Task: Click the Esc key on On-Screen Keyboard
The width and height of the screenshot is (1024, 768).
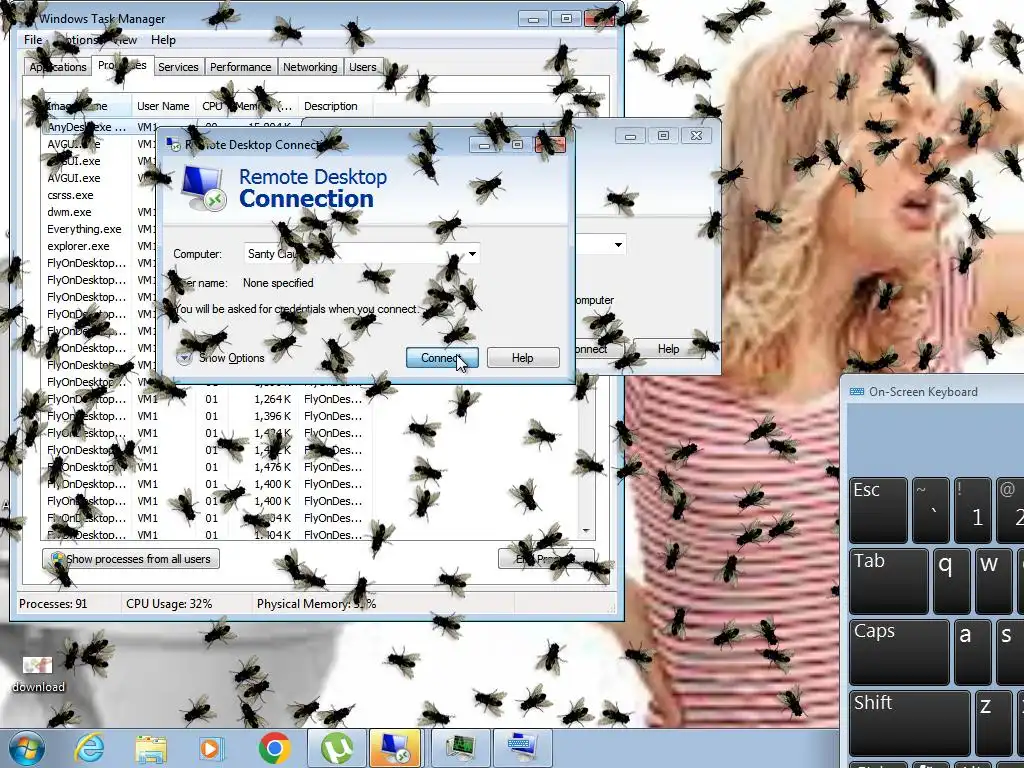Action: pyautogui.click(x=878, y=509)
